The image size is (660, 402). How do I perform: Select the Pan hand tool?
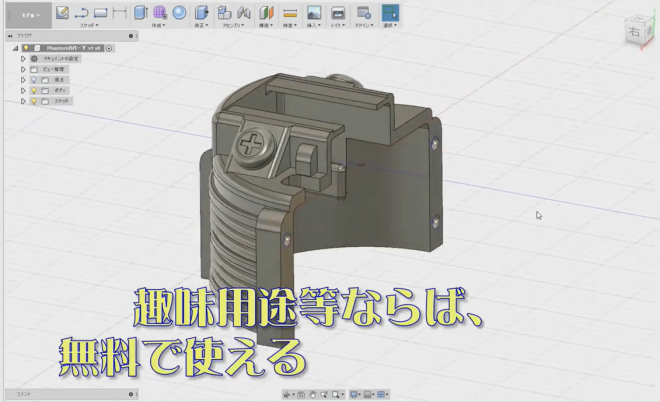pyautogui.click(x=313, y=395)
